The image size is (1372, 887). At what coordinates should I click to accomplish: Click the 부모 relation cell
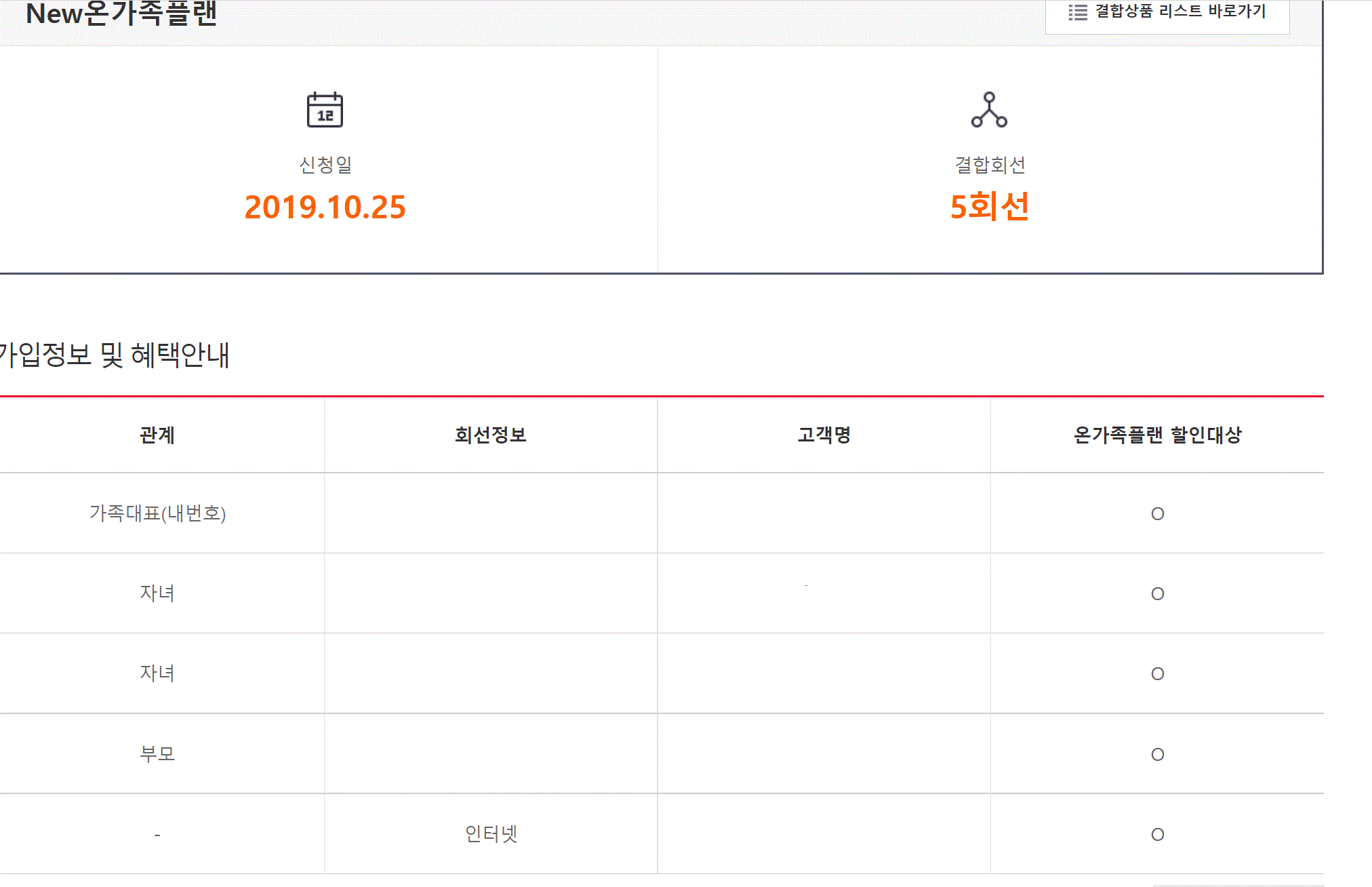pos(157,754)
